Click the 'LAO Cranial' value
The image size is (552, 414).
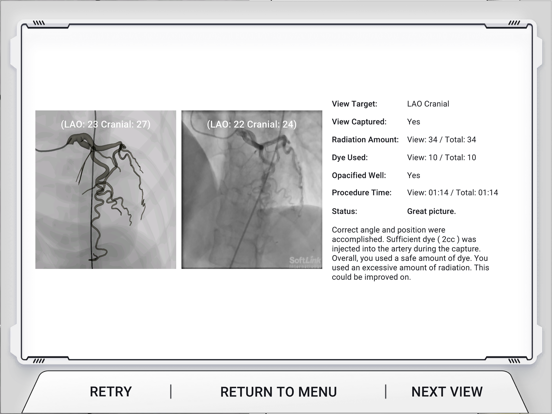(x=428, y=104)
